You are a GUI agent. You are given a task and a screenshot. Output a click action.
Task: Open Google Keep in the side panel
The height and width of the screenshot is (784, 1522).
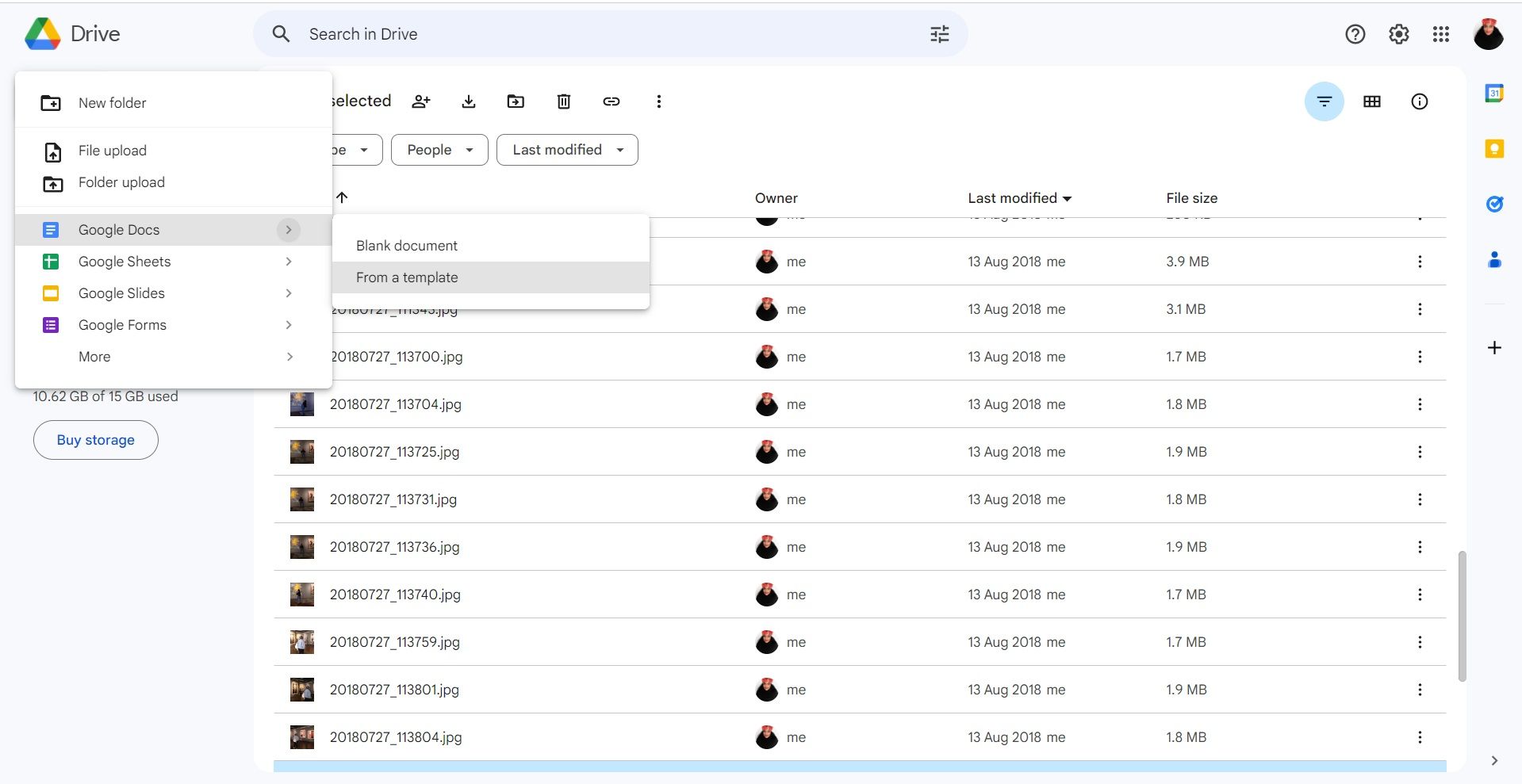coord(1494,148)
